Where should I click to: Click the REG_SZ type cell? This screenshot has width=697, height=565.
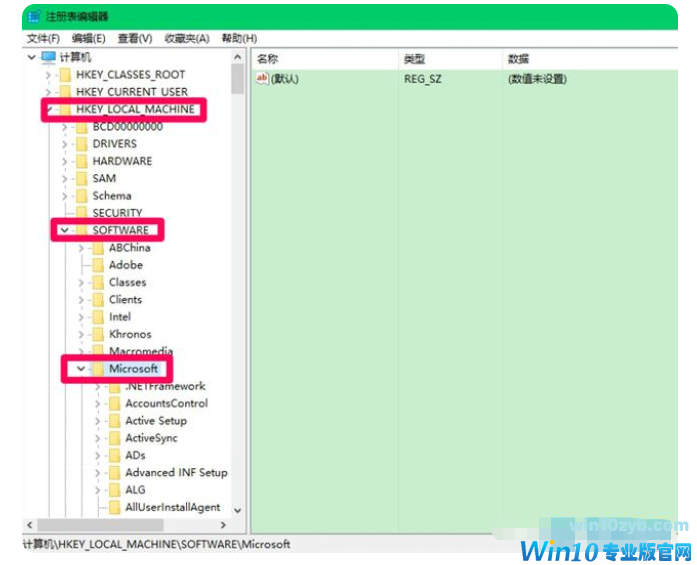(x=423, y=79)
